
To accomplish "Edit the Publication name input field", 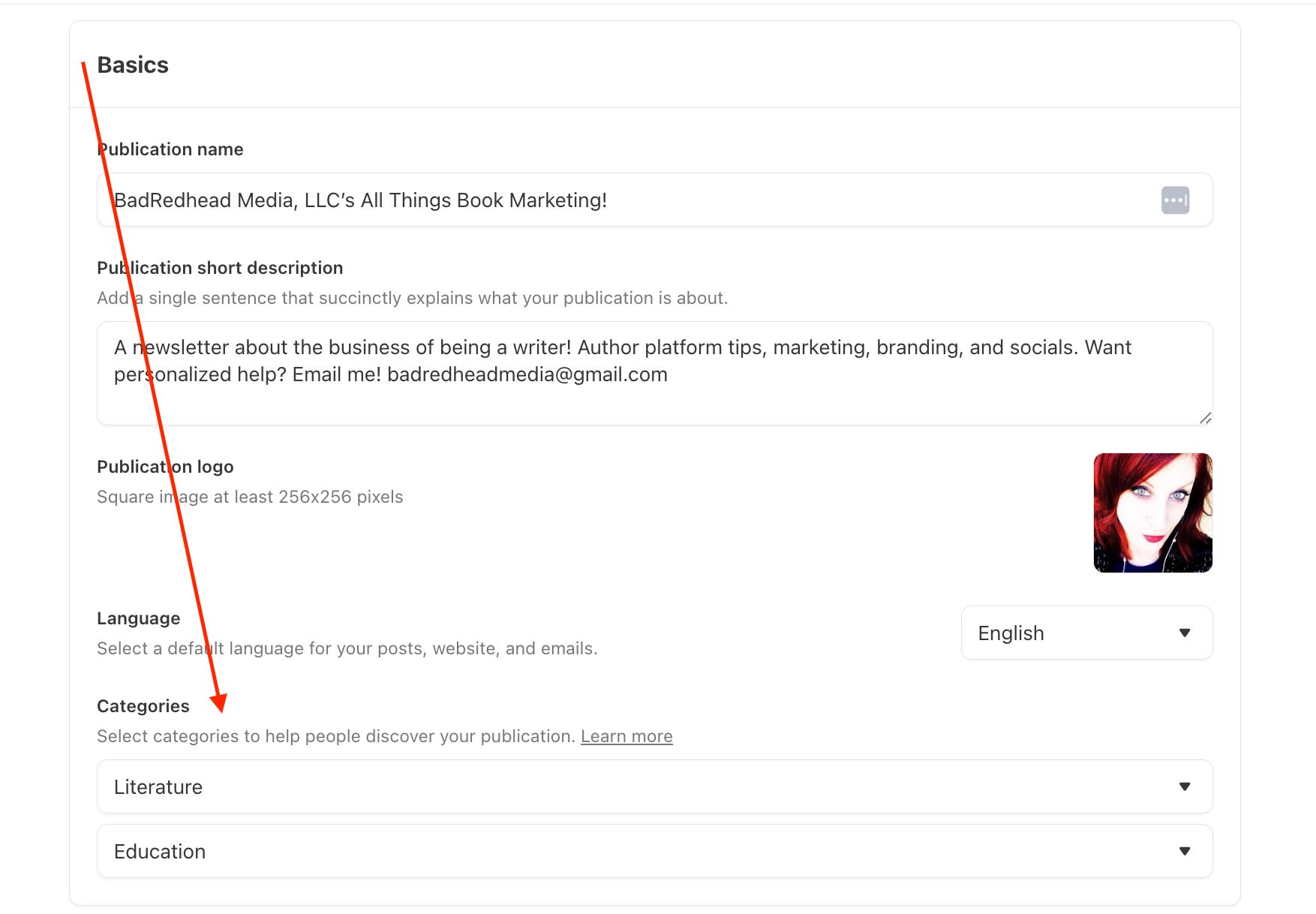I will click(x=654, y=200).
